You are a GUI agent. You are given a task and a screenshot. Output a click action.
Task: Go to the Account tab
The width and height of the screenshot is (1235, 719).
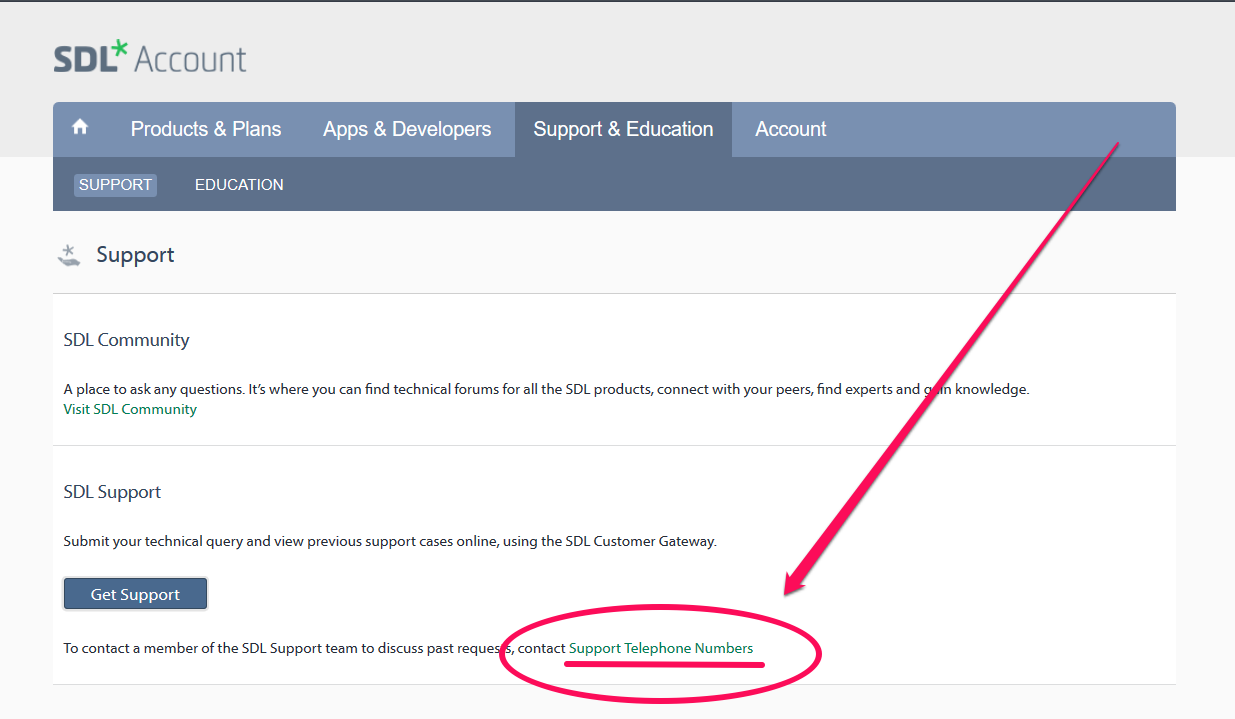pyautogui.click(x=791, y=129)
